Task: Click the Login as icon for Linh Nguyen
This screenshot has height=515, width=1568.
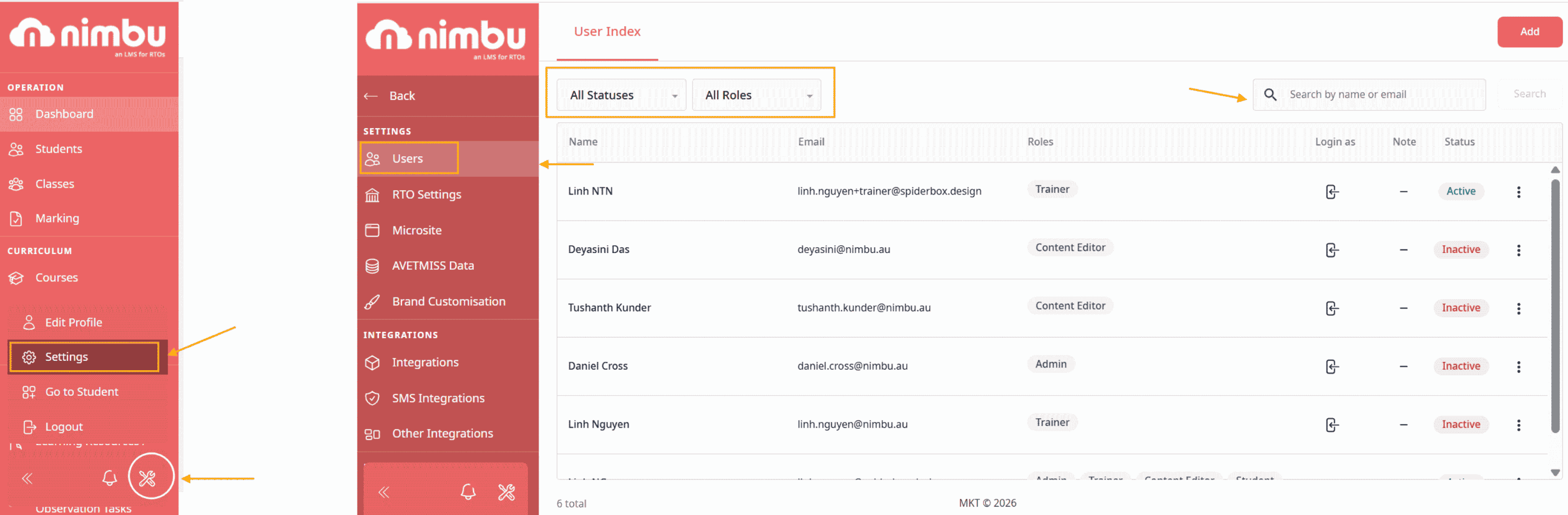Action: tap(1332, 425)
